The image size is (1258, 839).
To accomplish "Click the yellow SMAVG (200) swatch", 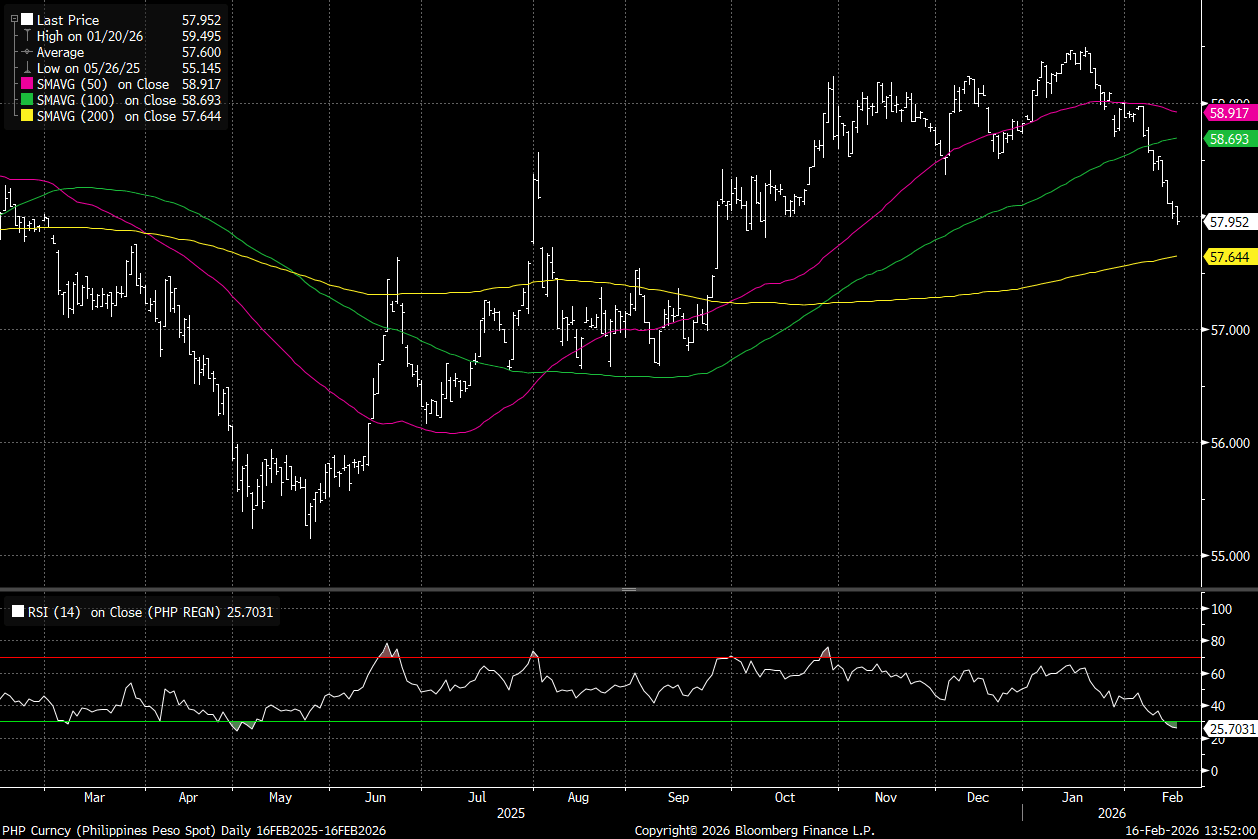I will pyautogui.click(x=27, y=116).
